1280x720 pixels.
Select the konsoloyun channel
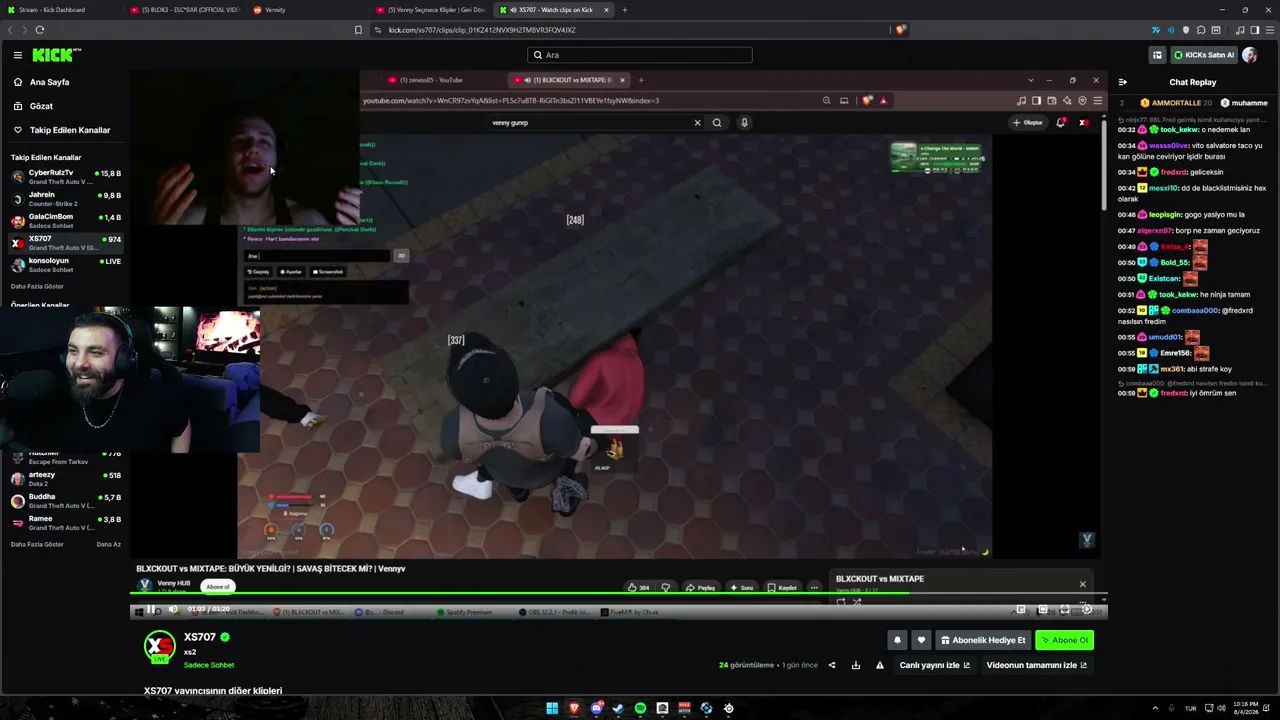point(65,265)
